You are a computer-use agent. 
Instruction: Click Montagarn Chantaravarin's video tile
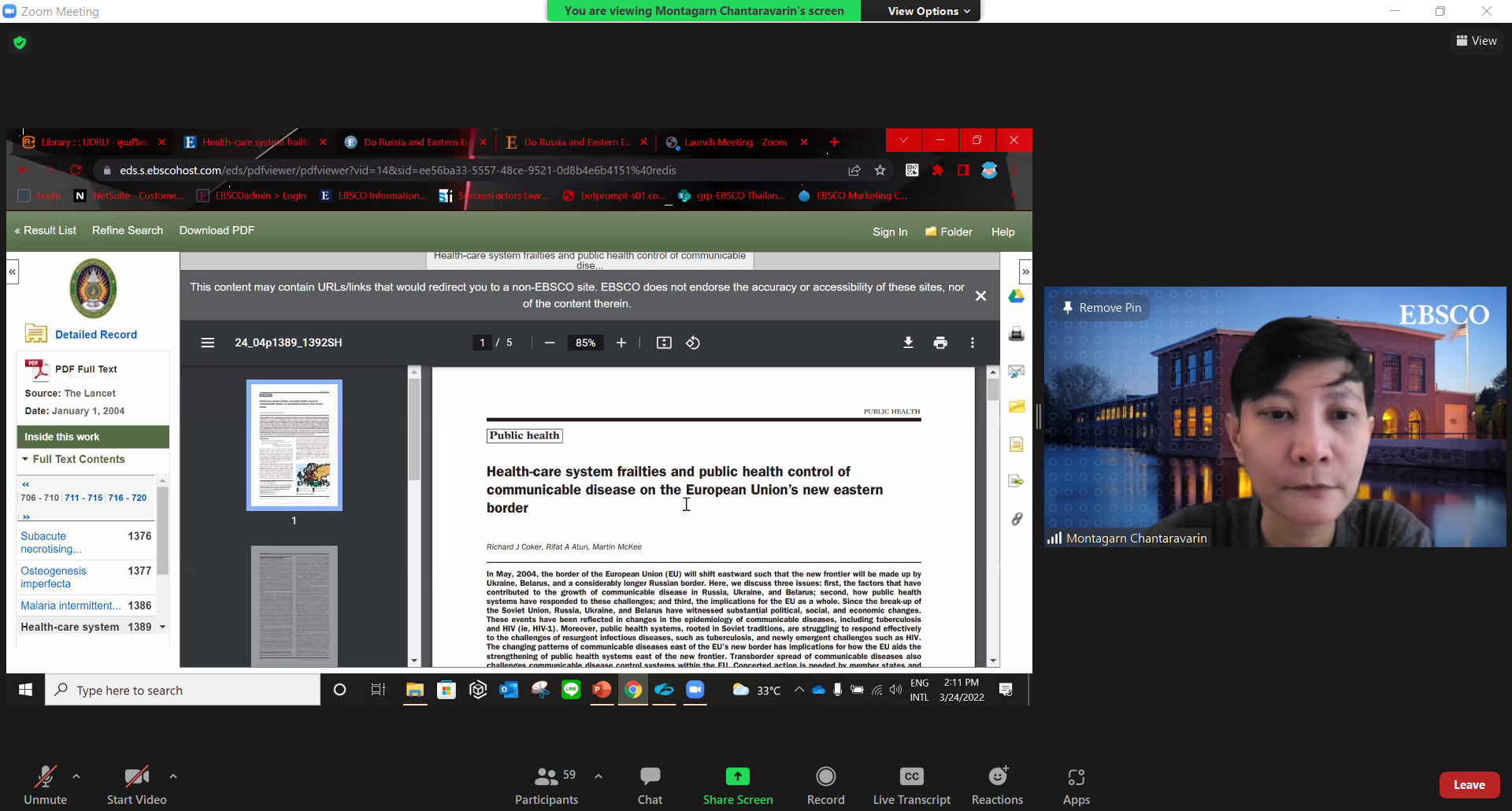[x=1275, y=417]
